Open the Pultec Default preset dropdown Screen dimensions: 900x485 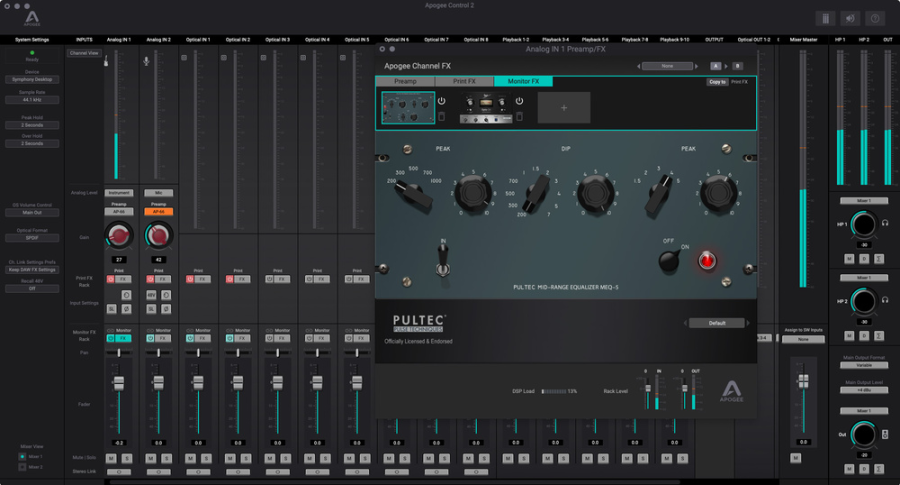point(717,323)
